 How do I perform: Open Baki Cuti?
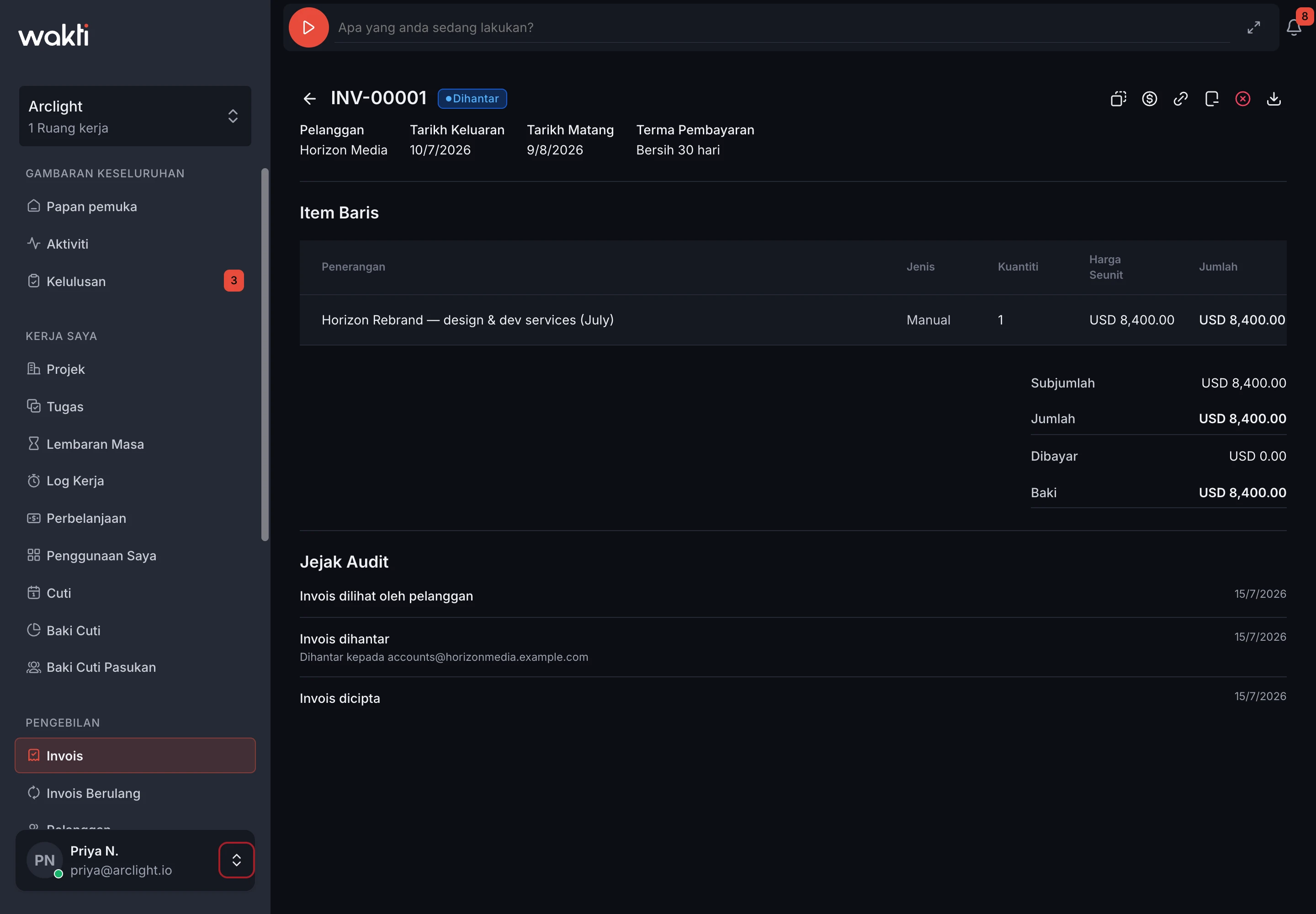pos(135,631)
